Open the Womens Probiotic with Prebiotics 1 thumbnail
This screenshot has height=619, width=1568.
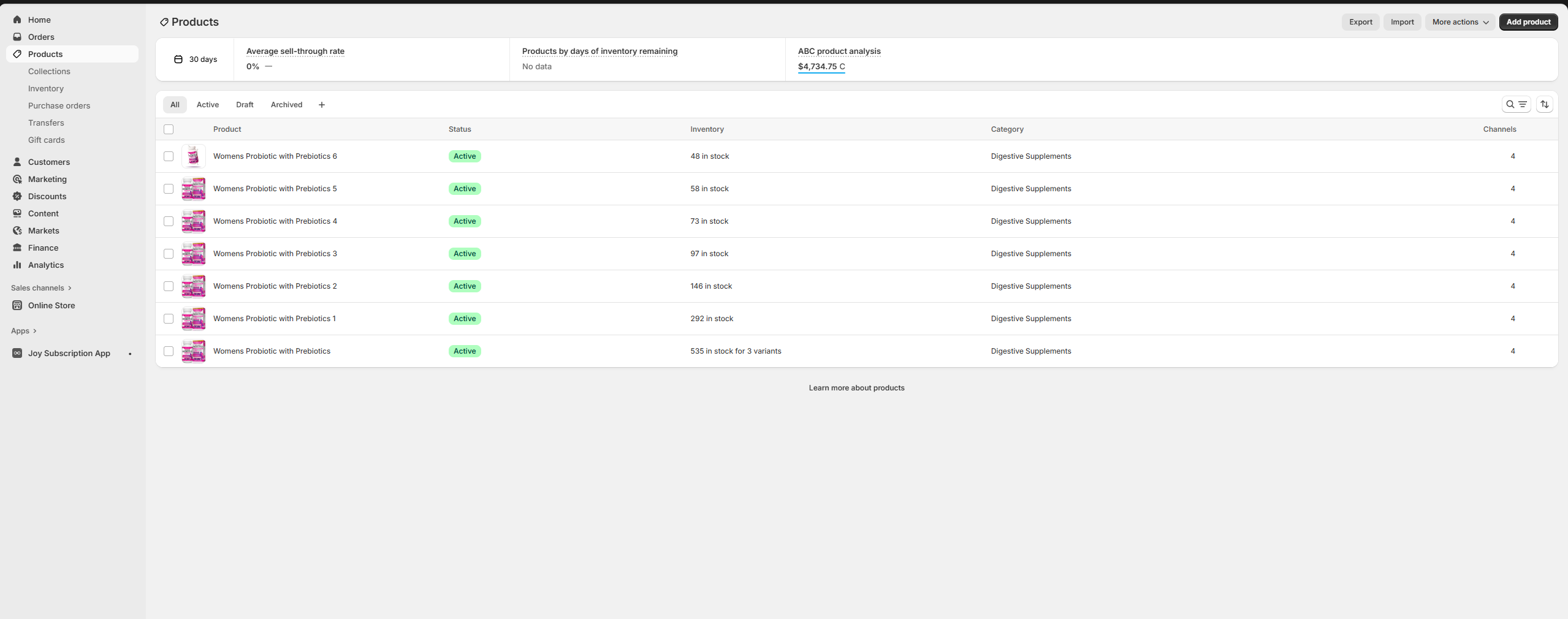click(x=194, y=319)
